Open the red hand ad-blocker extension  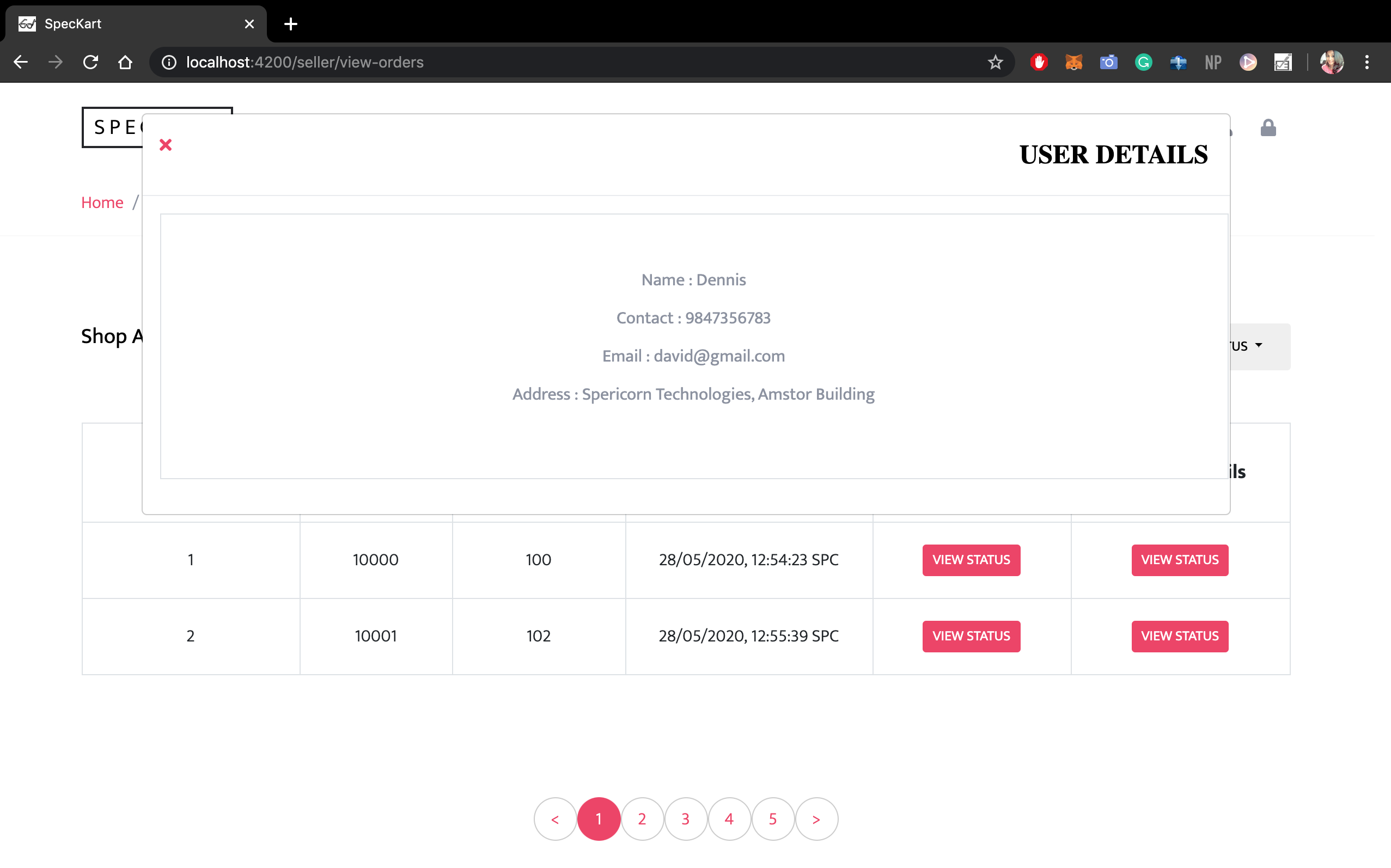click(1039, 62)
